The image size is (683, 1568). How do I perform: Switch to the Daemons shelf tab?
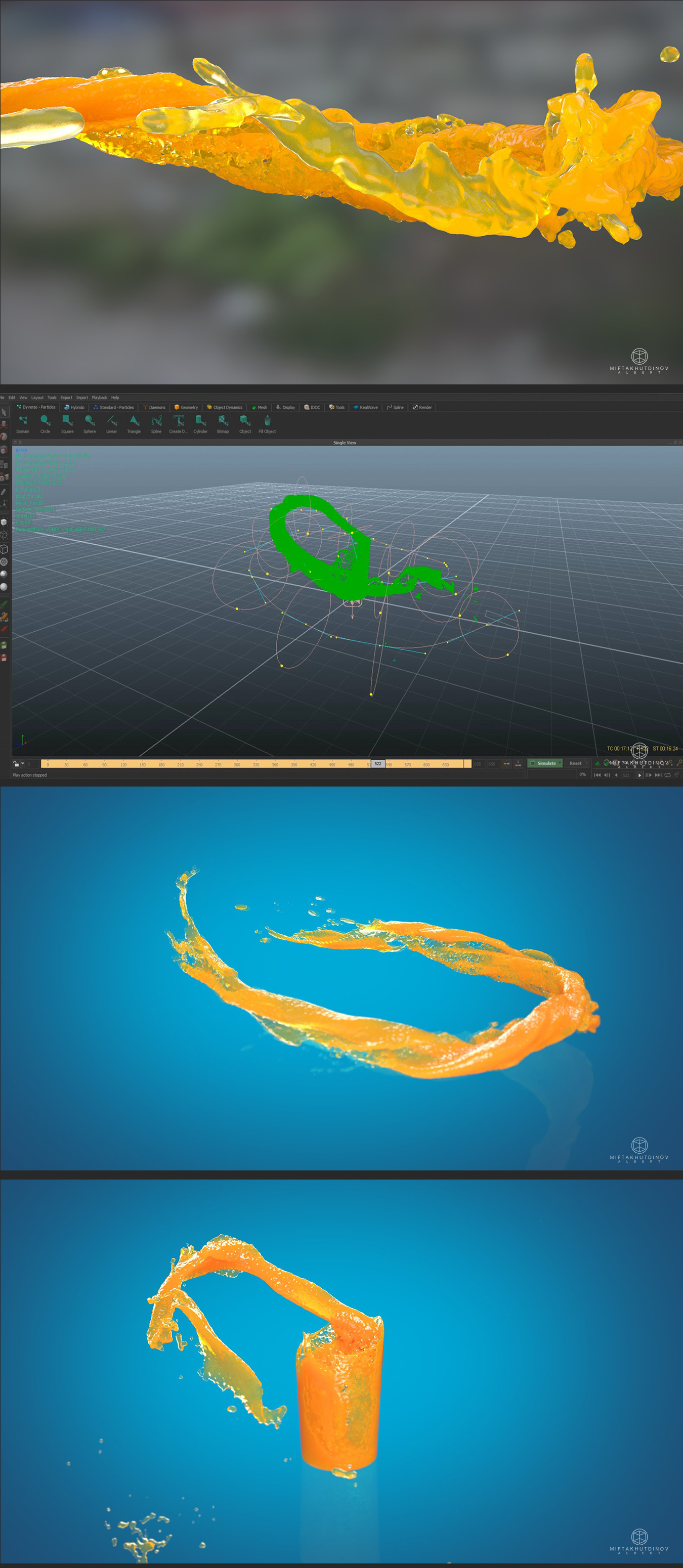tap(154, 407)
